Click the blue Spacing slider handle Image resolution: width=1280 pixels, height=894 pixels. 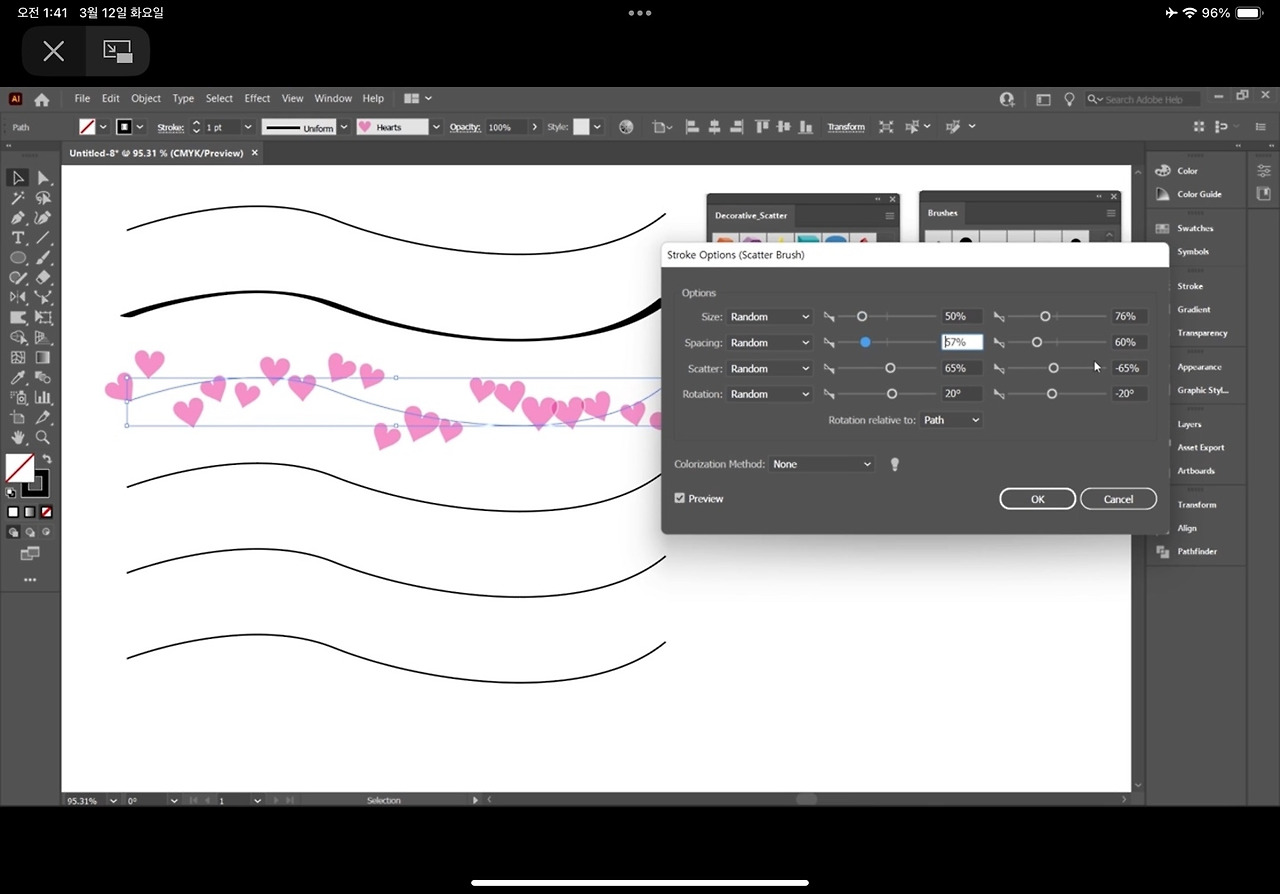point(865,343)
